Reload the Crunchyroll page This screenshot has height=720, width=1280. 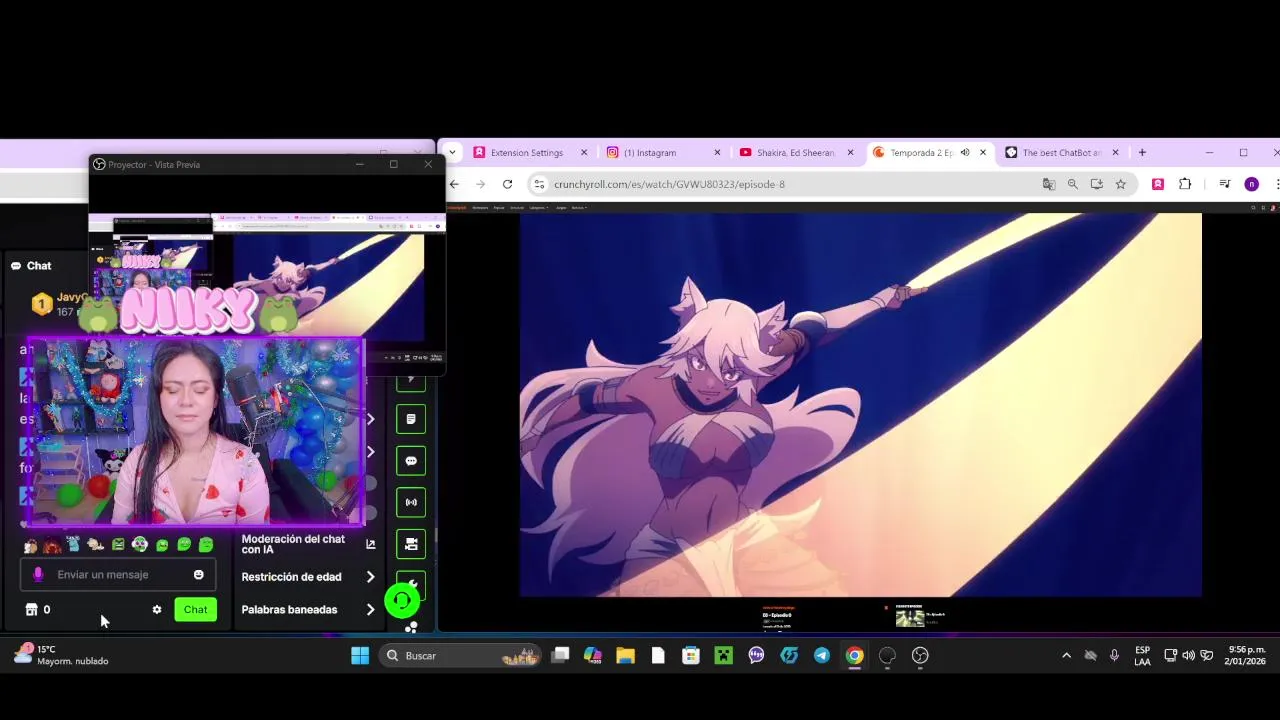[x=507, y=184]
